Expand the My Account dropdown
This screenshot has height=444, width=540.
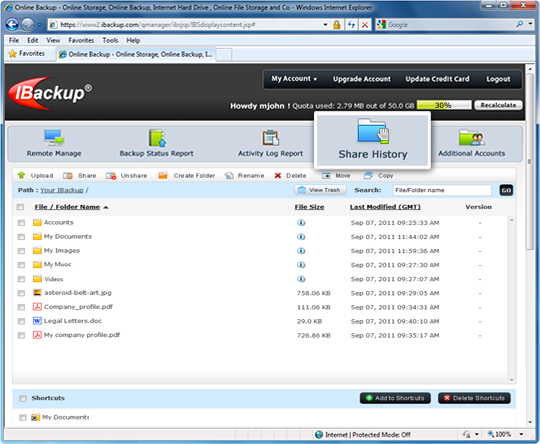294,79
